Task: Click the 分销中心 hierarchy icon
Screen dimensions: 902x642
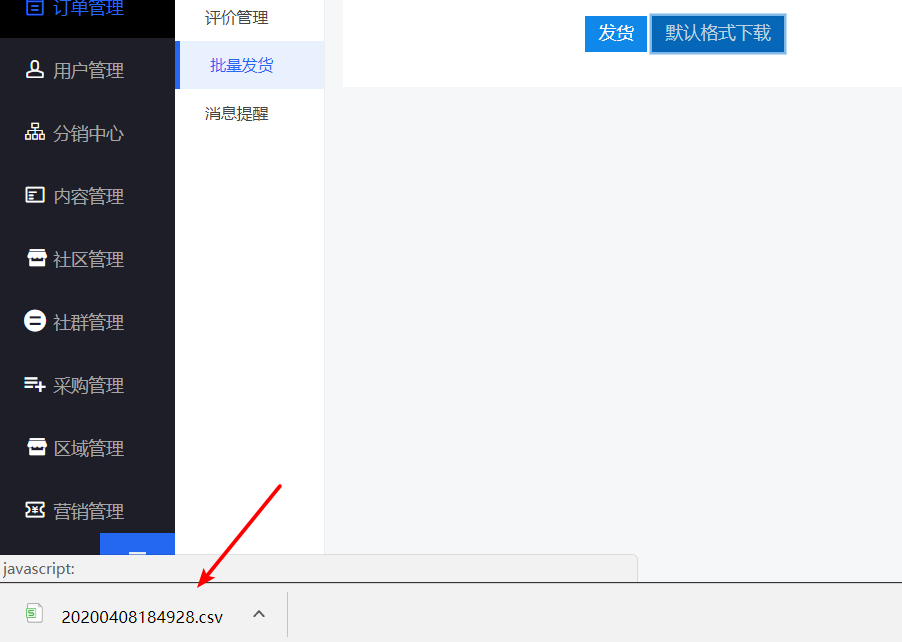Action: pyautogui.click(x=35, y=132)
